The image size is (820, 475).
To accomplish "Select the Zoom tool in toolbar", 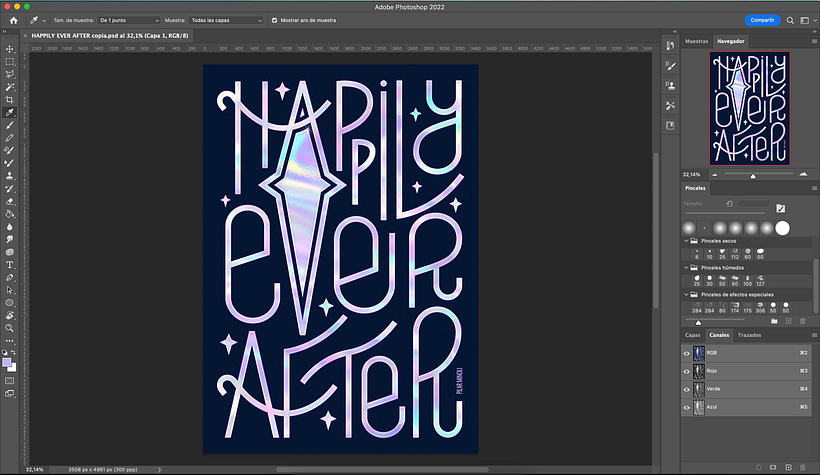I will click(9, 328).
